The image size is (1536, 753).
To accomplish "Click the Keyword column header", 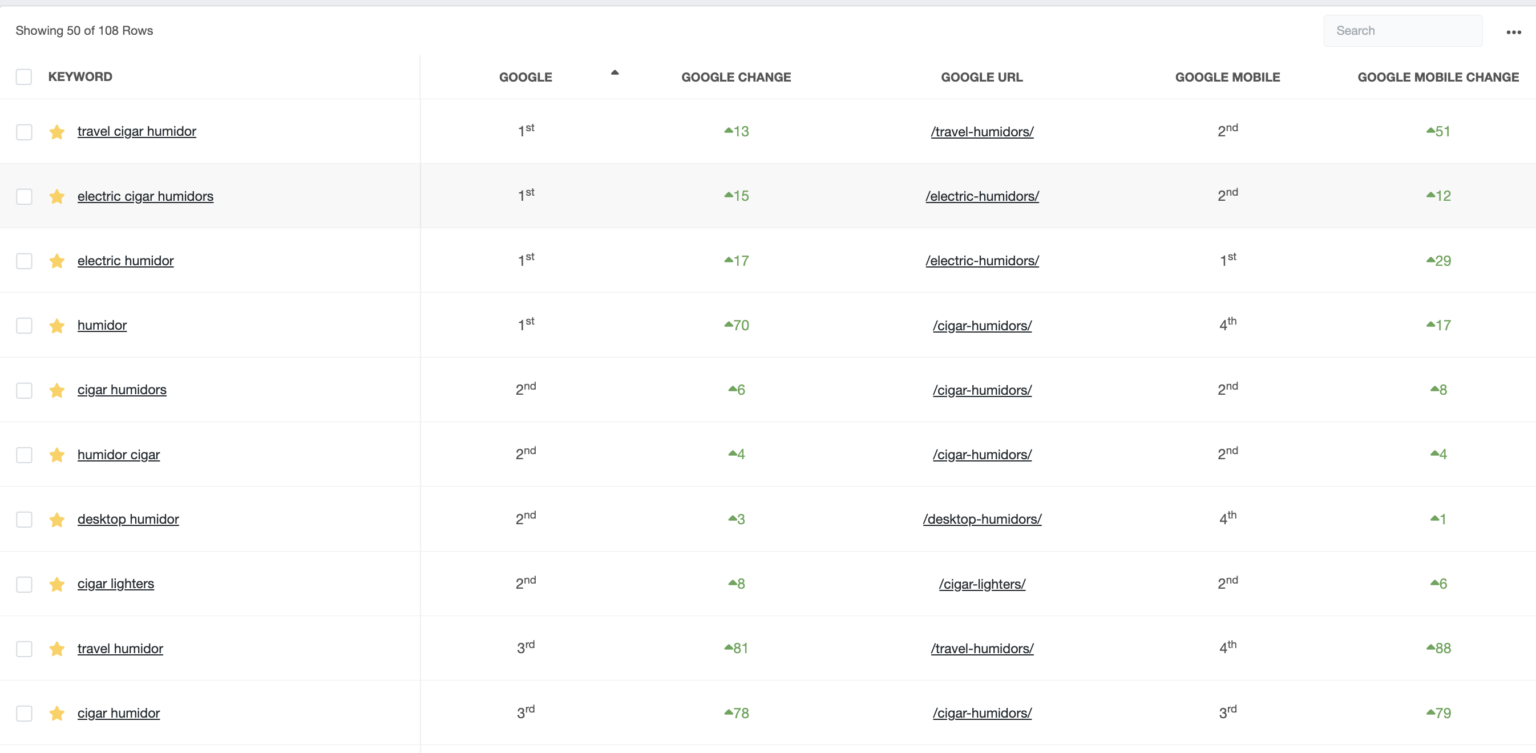I will (80, 77).
